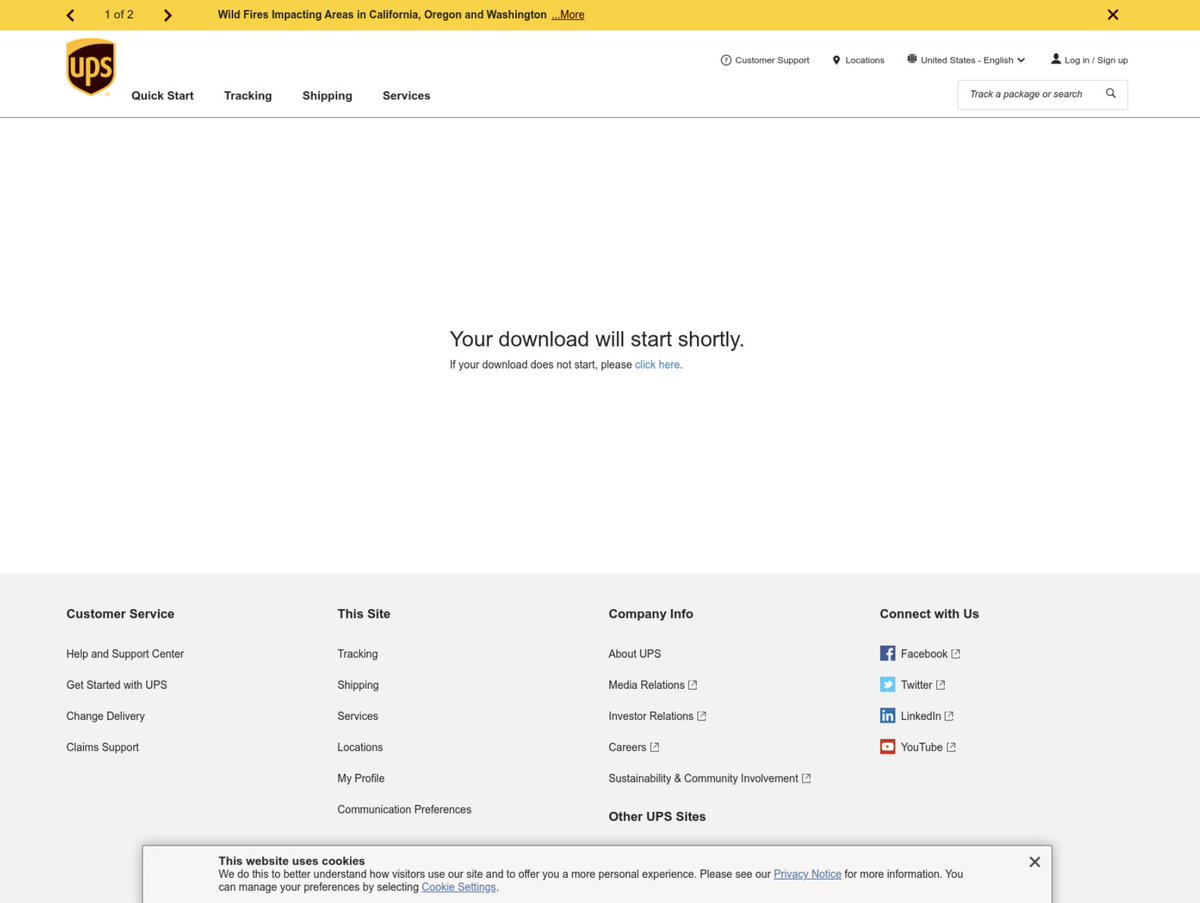Open the Tracking menu
This screenshot has width=1200, height=903.
click(x=247, y=95)
